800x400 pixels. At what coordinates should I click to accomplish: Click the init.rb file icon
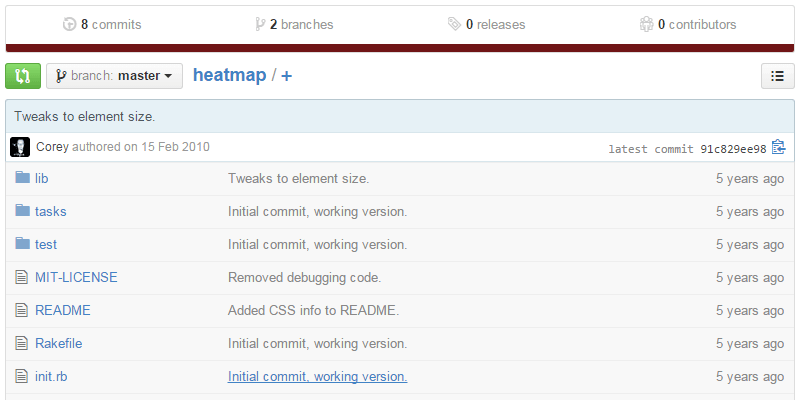click(22, 377)
